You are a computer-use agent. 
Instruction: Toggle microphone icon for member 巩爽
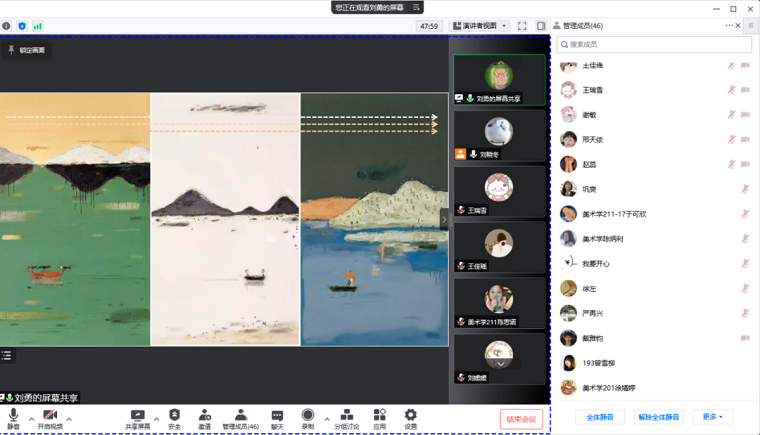(x=745, y=189)
